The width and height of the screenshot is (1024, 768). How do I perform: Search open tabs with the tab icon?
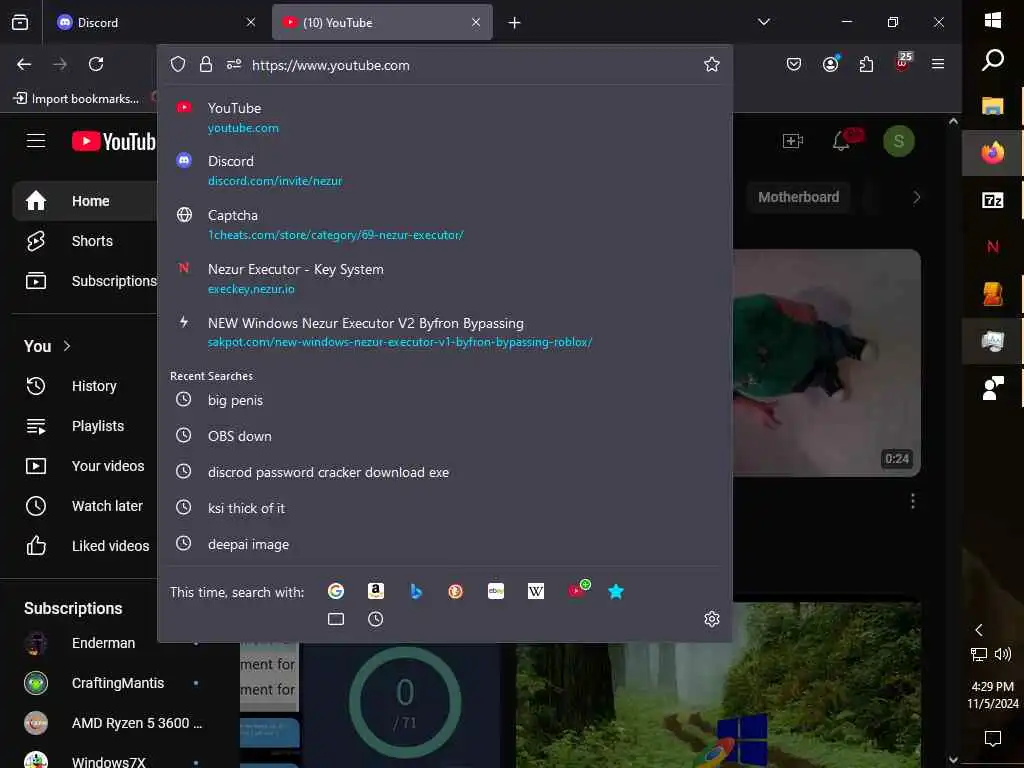[x=336, y=618]
